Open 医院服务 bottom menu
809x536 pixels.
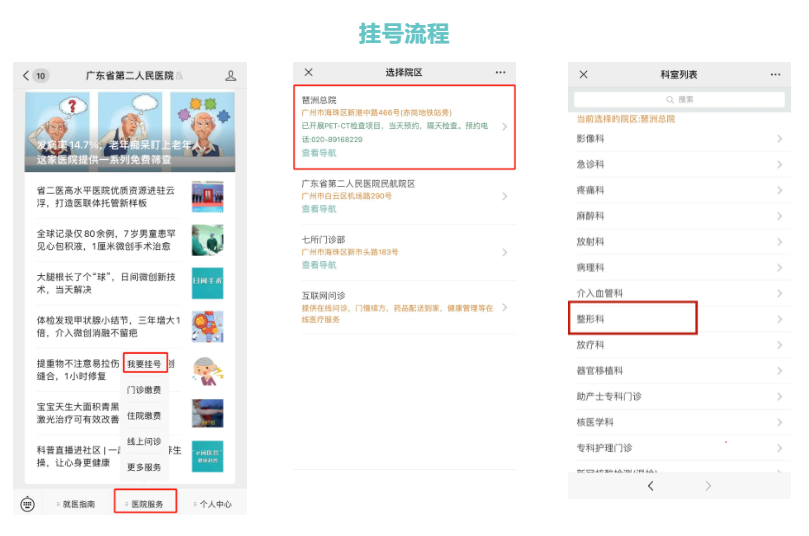[145, 501]
